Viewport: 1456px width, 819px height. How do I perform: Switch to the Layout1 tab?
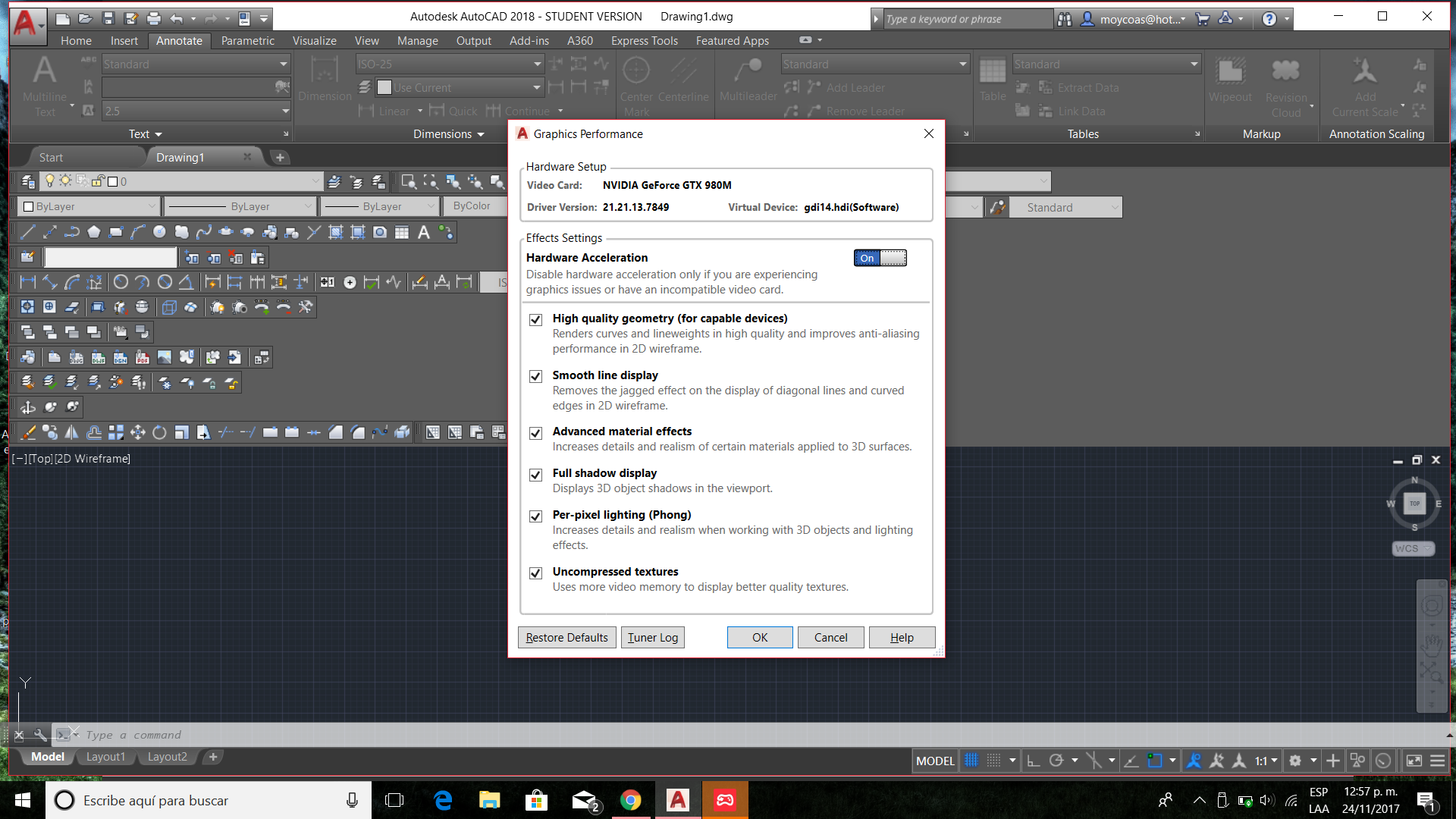coord(105,756)
